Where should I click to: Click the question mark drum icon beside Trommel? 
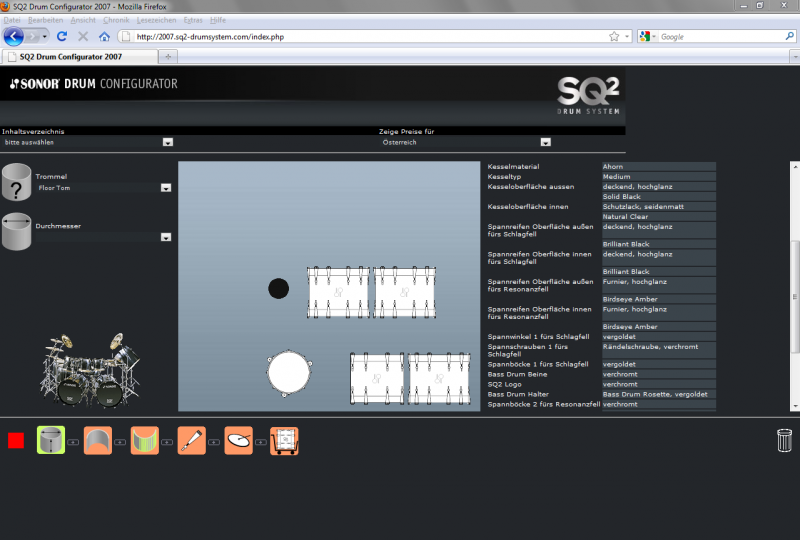16,182
